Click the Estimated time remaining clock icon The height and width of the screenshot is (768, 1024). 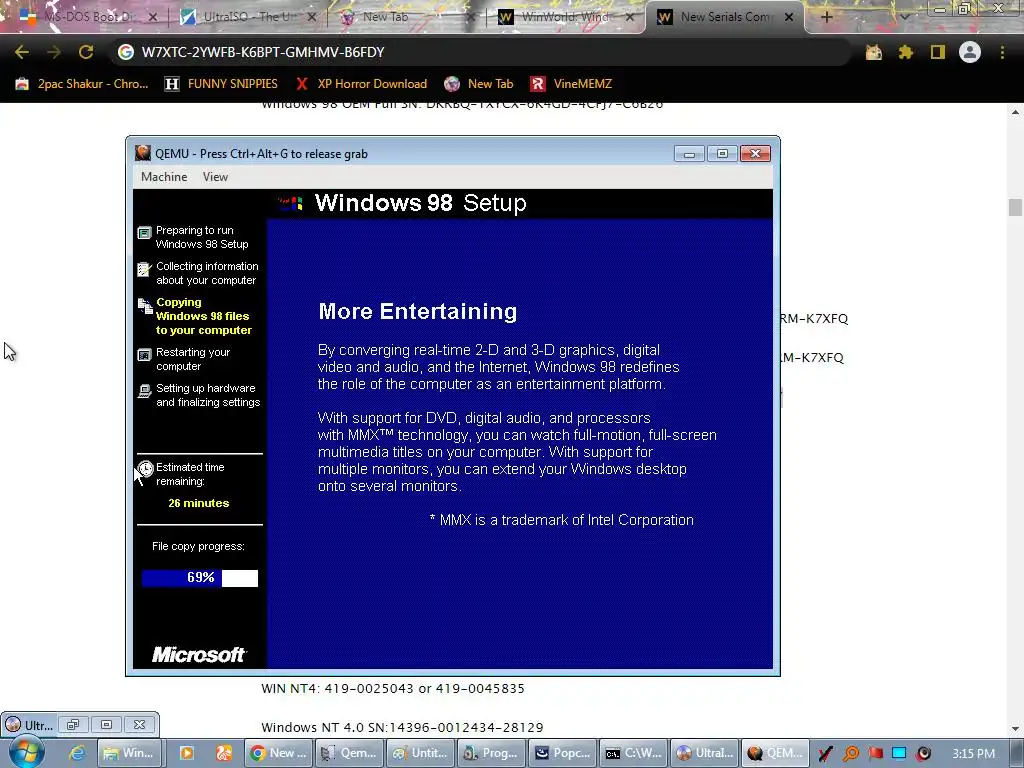click(145, 469)
